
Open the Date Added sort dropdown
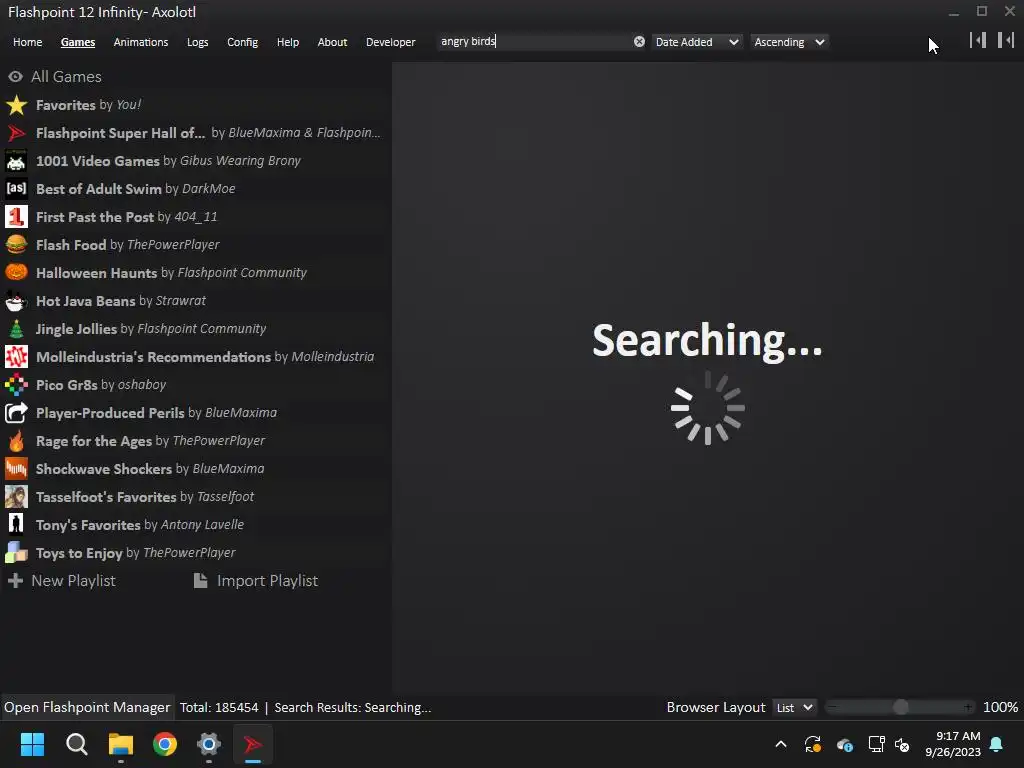pos(697,42)
